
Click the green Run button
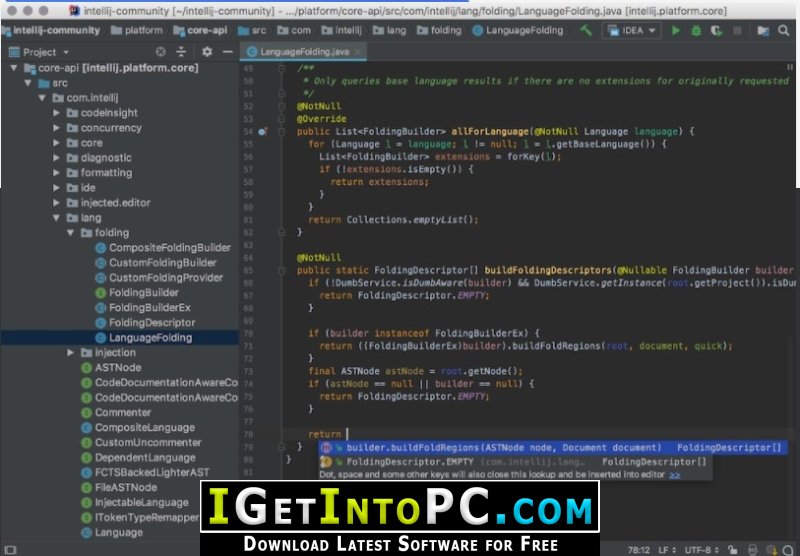pos(676,31)
